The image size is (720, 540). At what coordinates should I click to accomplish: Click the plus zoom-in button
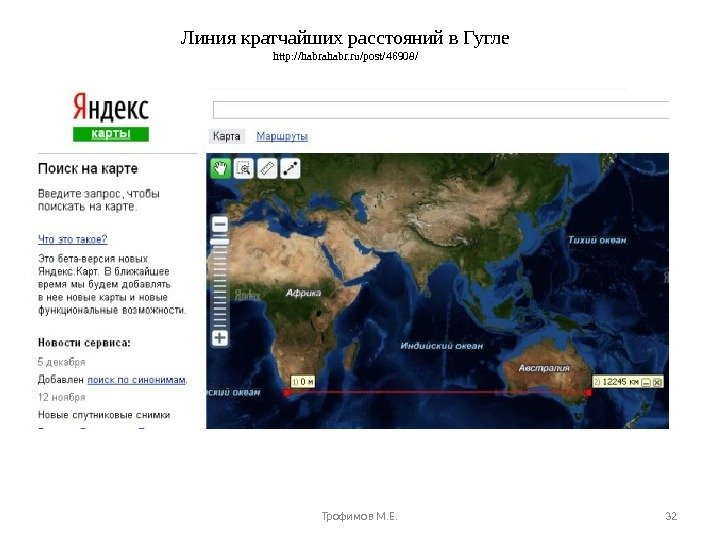220,338
